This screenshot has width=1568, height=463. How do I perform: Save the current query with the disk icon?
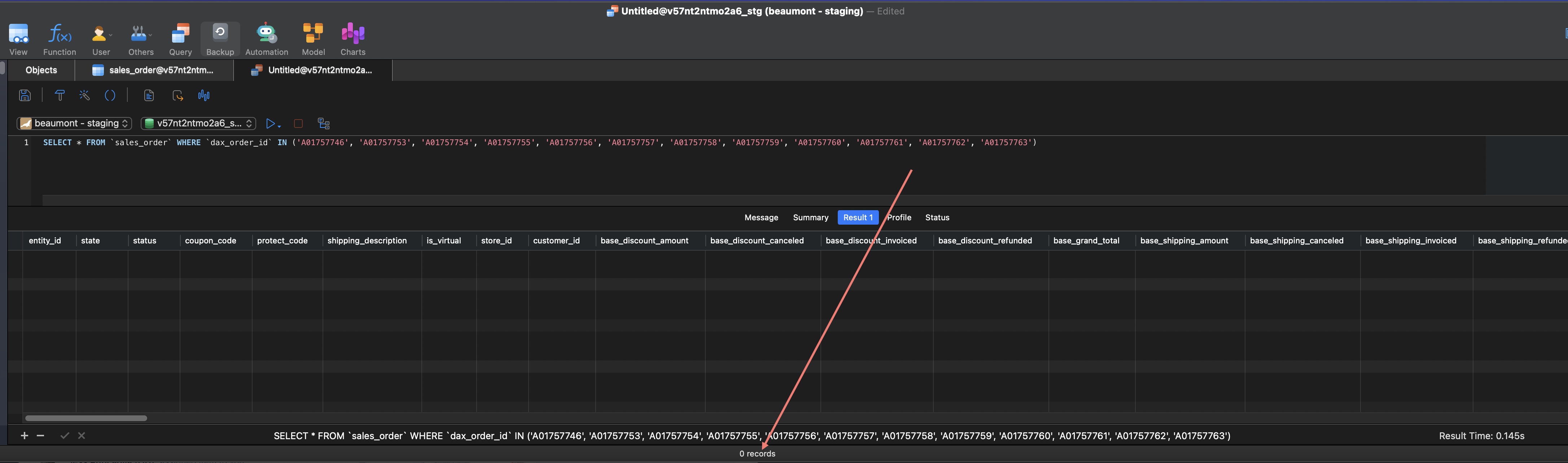point(24,95)
